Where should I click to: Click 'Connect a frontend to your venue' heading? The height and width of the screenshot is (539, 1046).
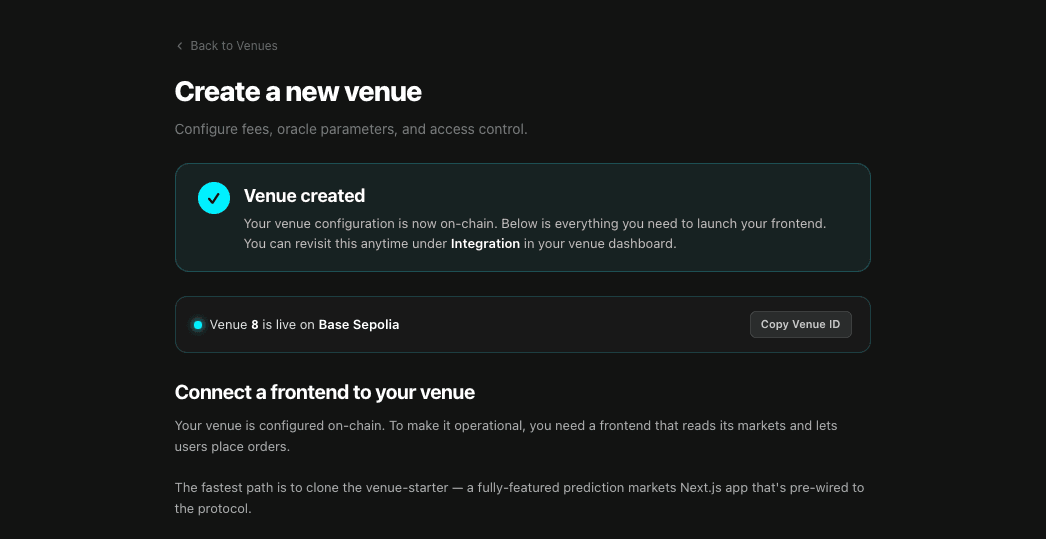325,392
